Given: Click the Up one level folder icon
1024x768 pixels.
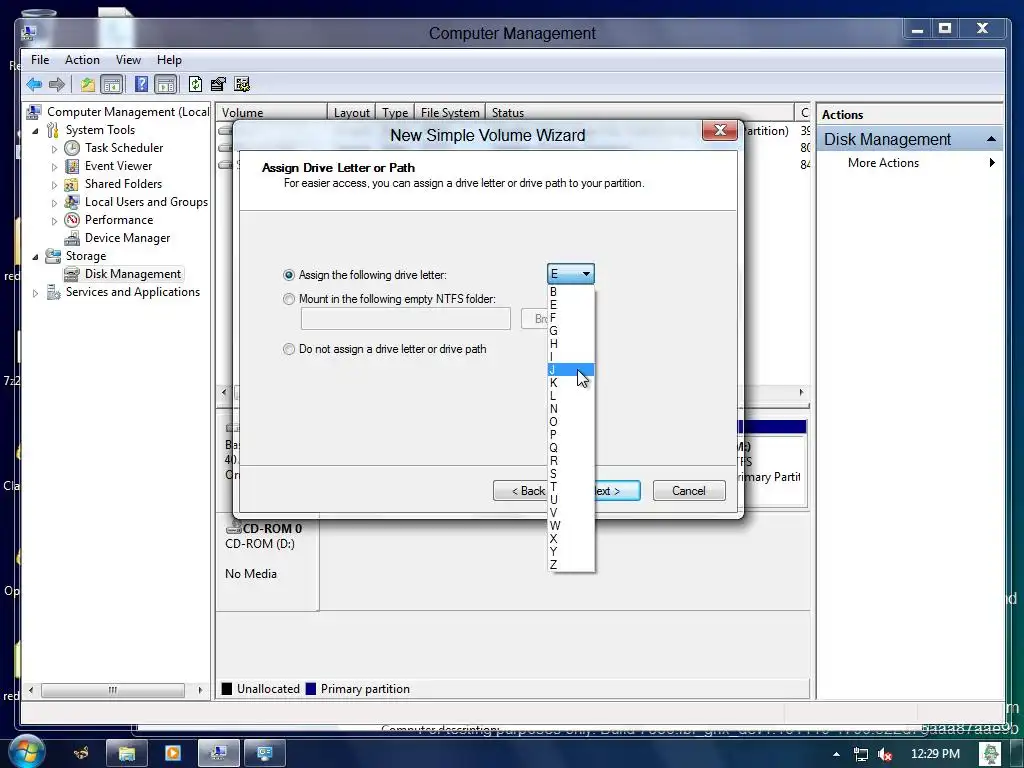Looking at the screenshot, I should 88,84.
